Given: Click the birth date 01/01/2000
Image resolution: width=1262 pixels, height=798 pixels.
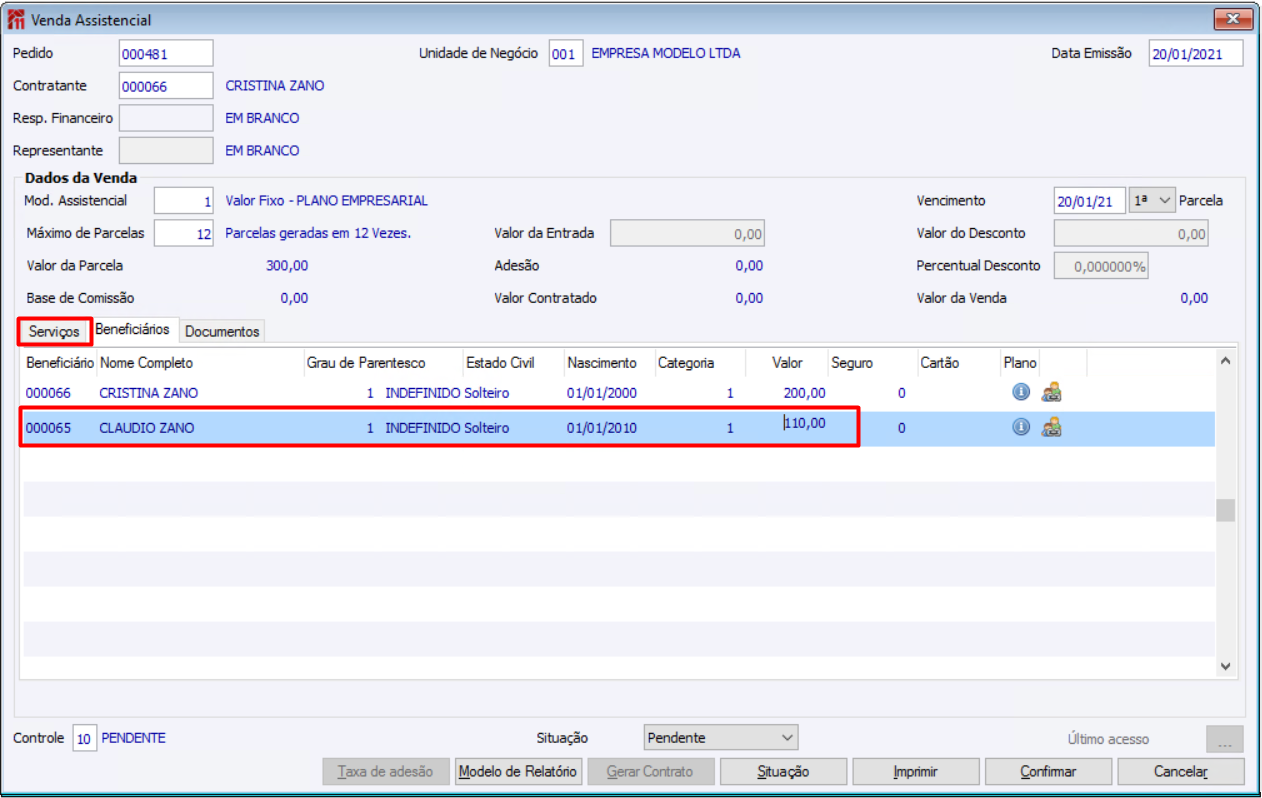Looking at the screenshot, I should tap(601, 393).
